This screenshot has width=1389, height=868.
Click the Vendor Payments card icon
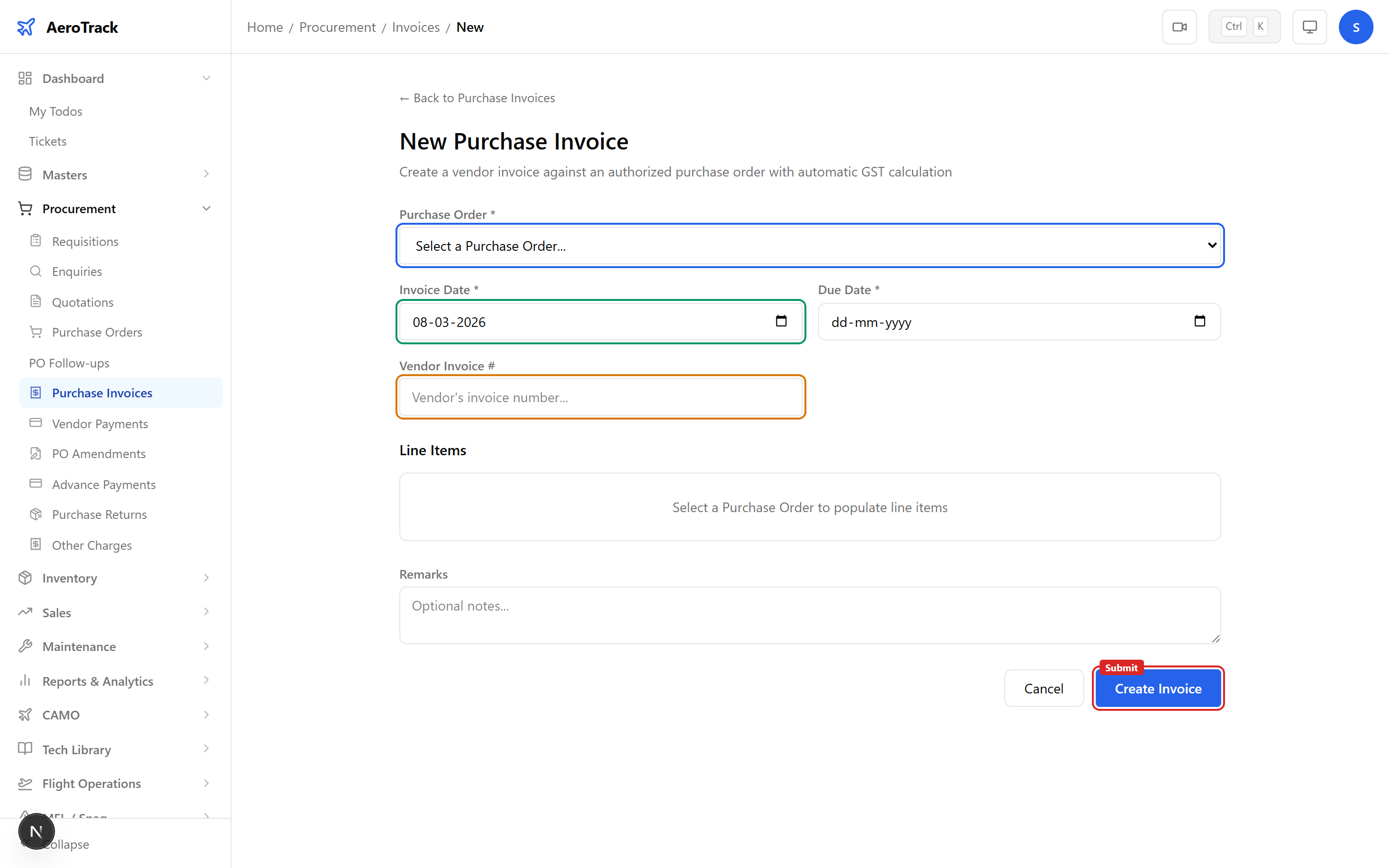tap(36, 423)
